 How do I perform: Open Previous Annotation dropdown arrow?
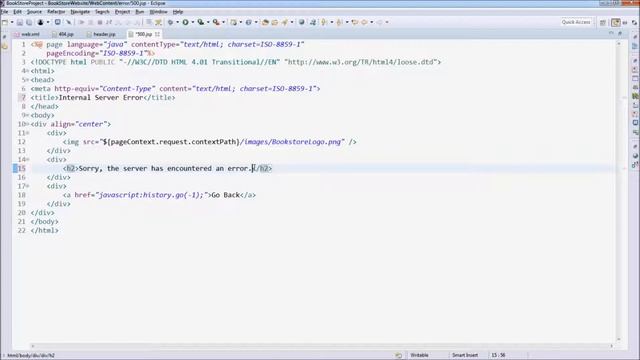coord(347,22)
